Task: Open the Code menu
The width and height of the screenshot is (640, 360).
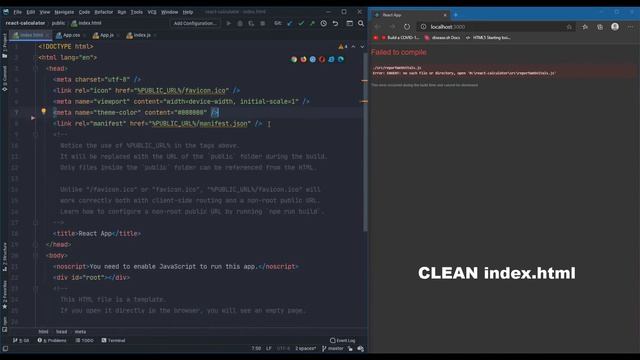Action: pos(84,12)
